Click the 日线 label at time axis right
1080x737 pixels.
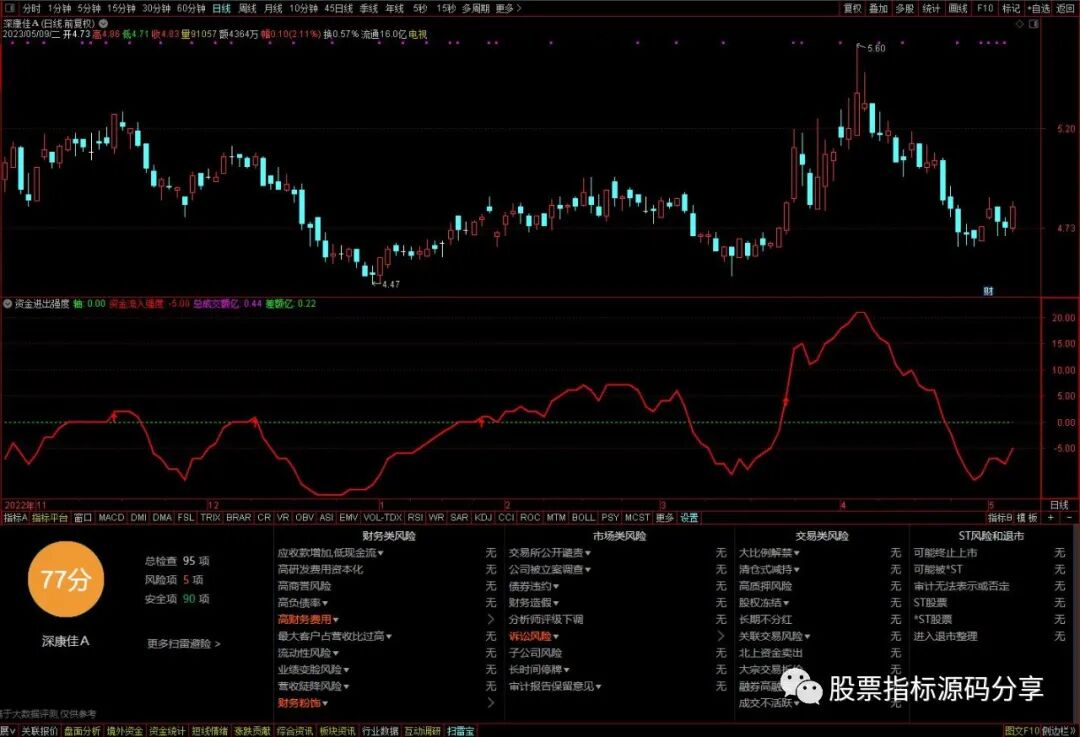[x=1059, y=505]
